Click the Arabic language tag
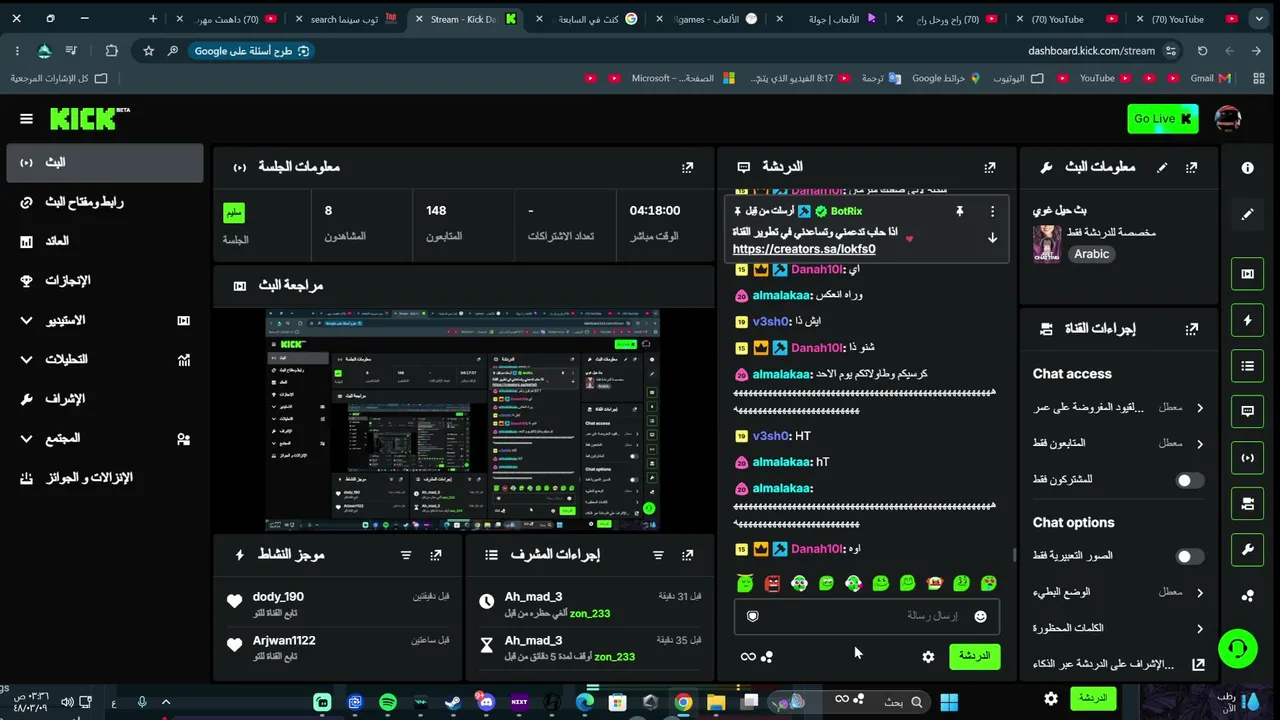Viewport: 1280px width, 720px height. pos(1091,254)
